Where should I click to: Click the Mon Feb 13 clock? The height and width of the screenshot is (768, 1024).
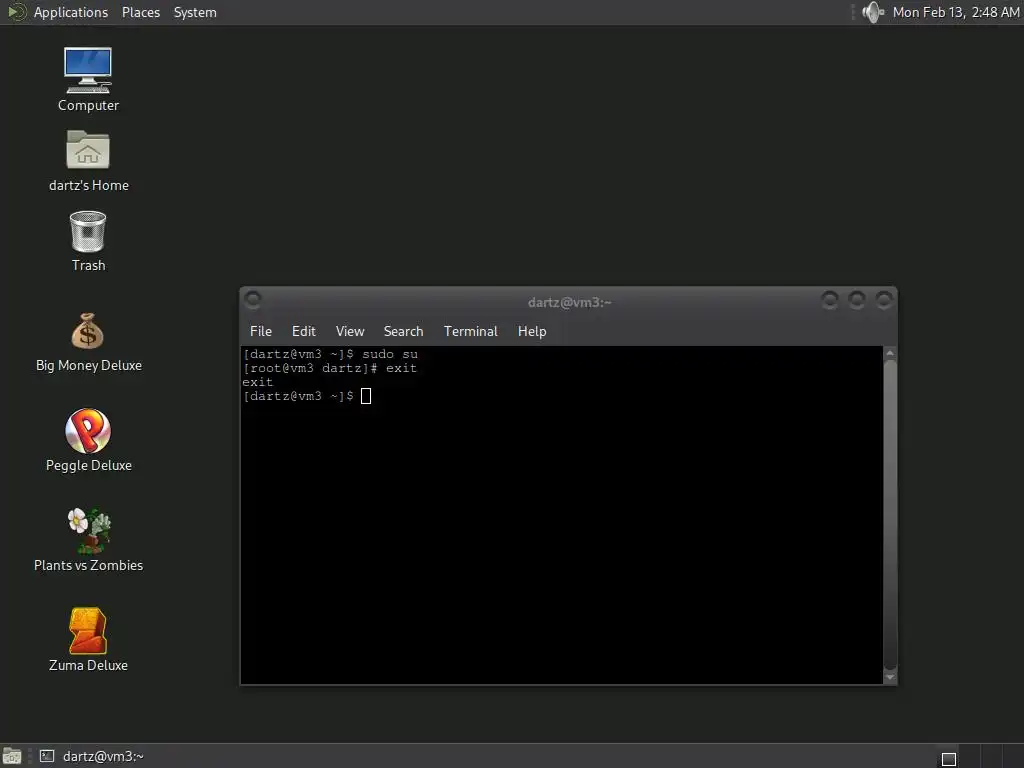(x=956, y=12)
